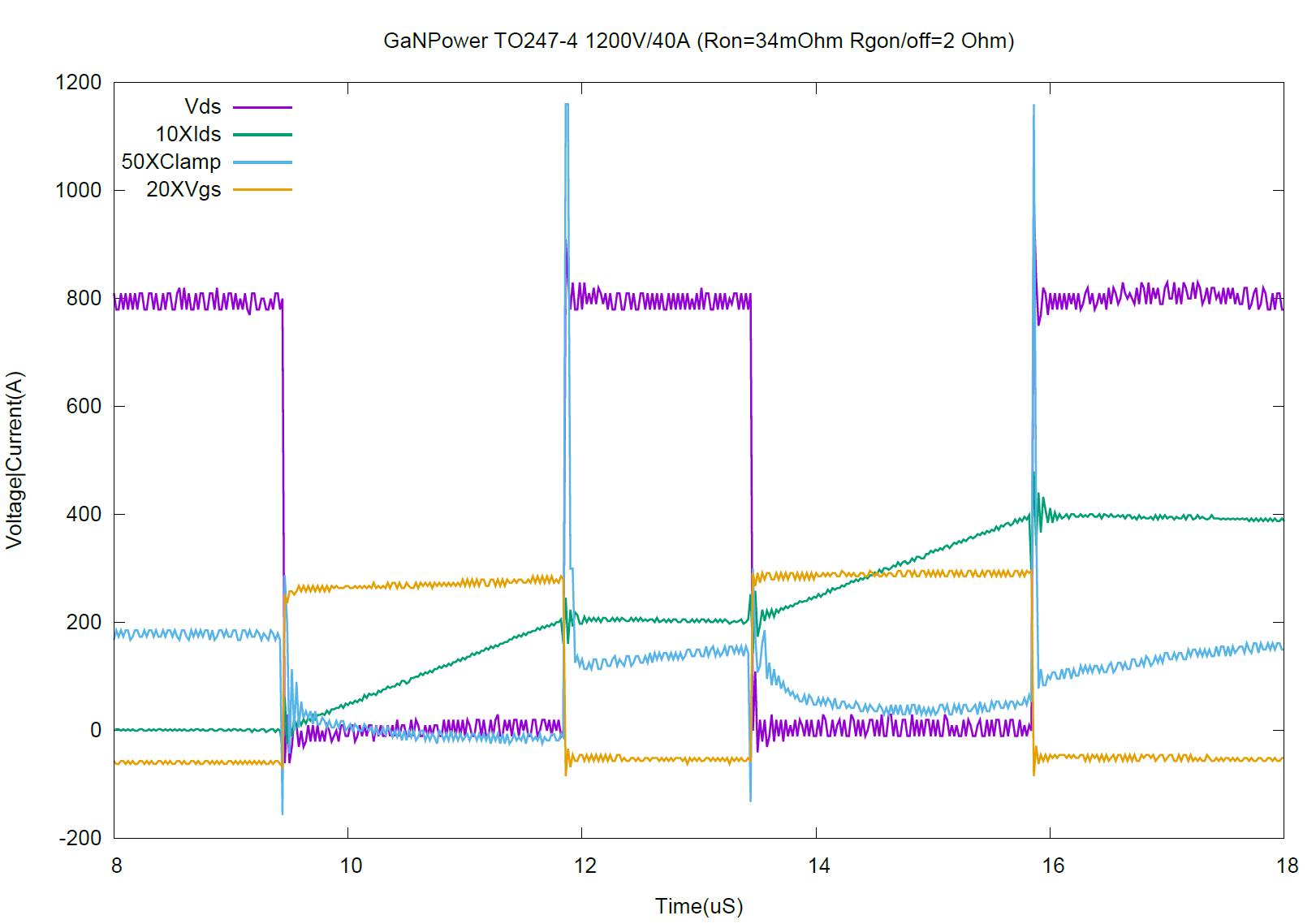Click x-axis tick label 12

(585, 866)
